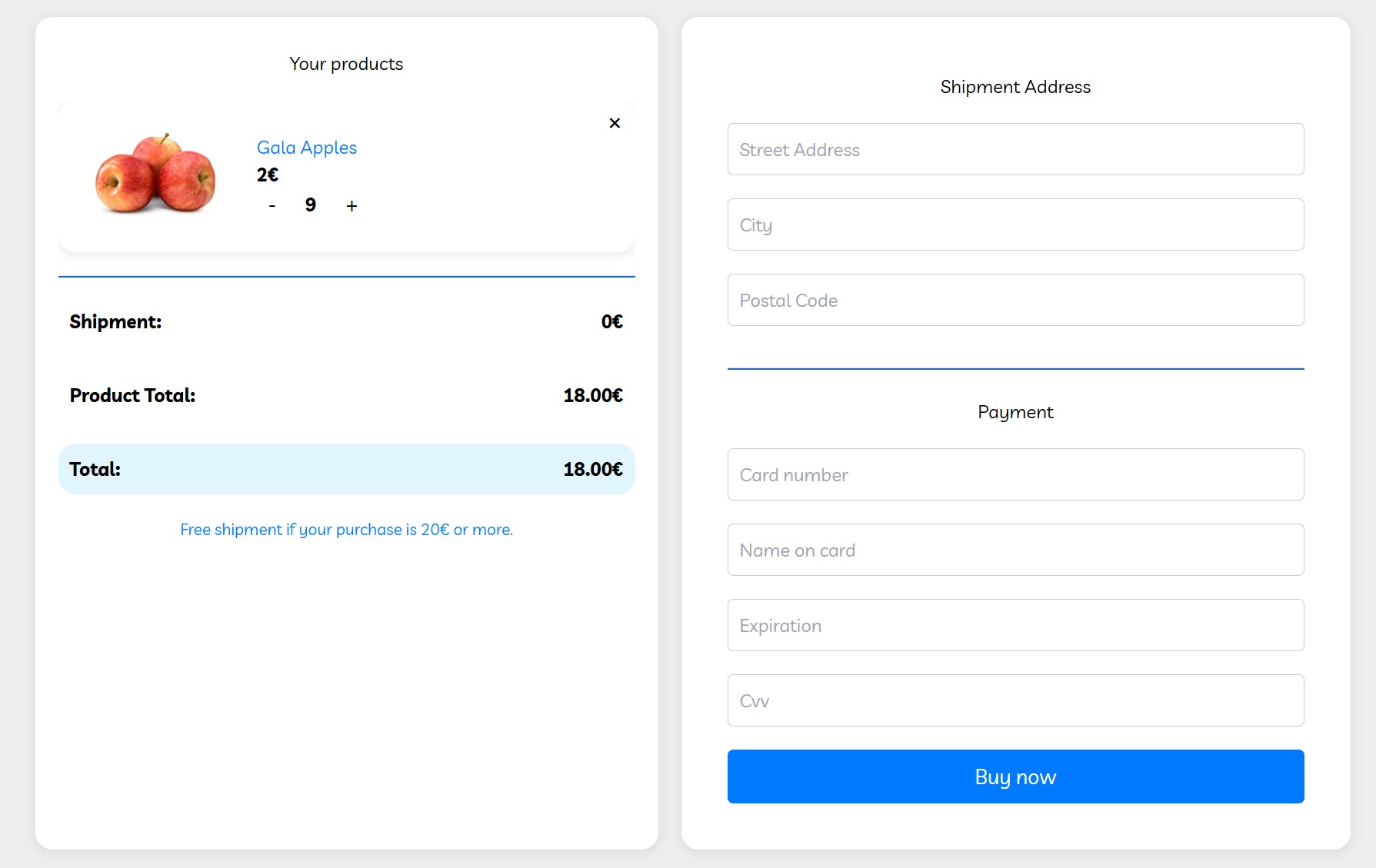Click into the City input

click(1015, 224)
